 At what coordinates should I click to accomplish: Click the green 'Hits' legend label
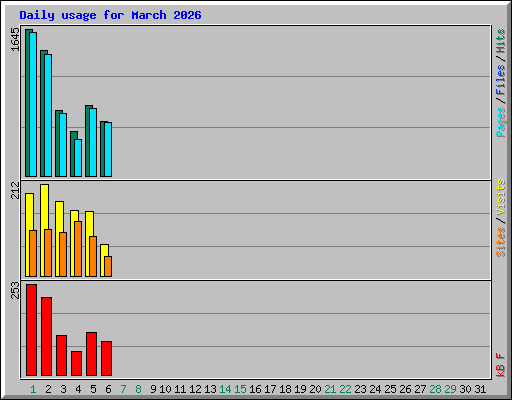click(x=501, y=41)
